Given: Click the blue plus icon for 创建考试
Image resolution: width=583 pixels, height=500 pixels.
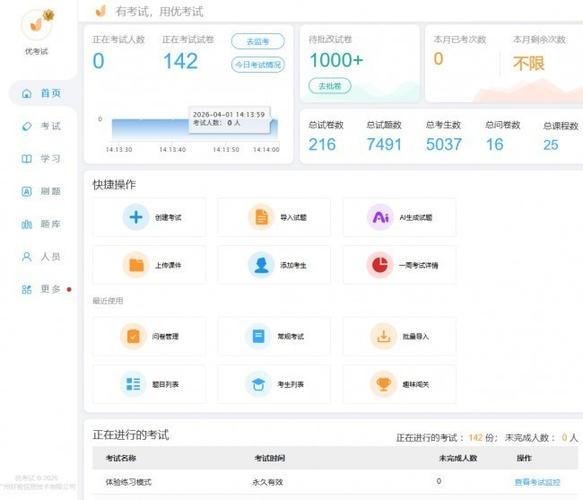Looking at the screenshot, I should (136, 217).
